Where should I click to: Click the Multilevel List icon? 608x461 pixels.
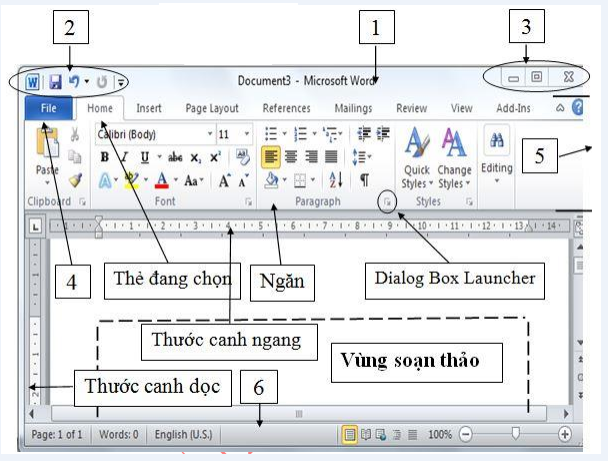click(x=330, y=134)
